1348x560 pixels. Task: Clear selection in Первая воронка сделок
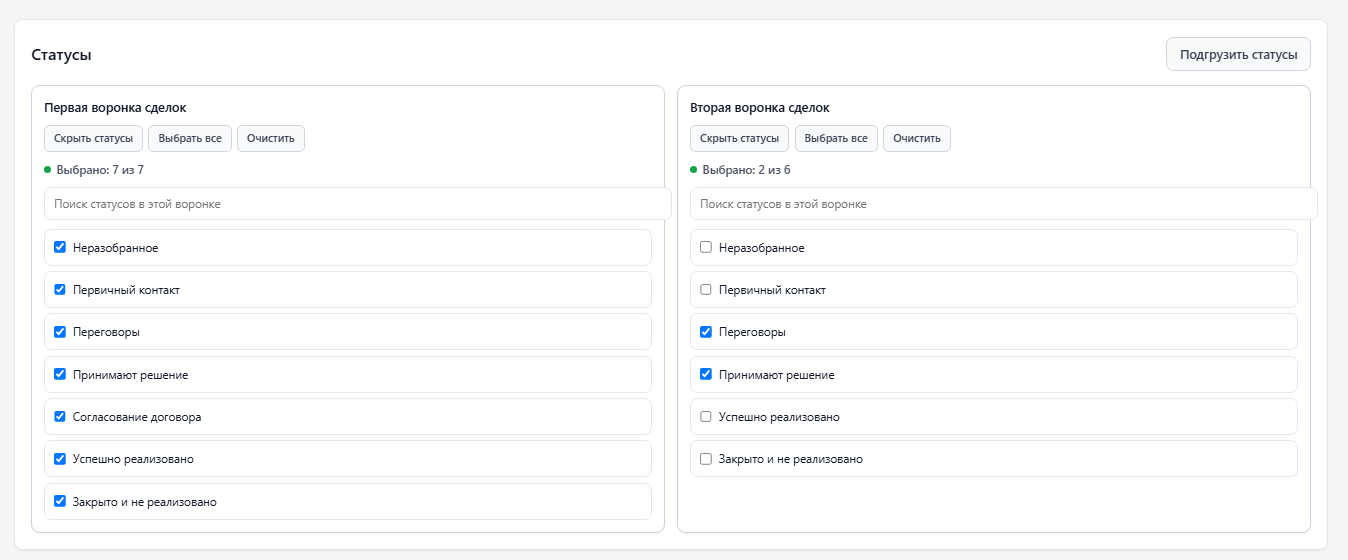click(x=270, y=138)
